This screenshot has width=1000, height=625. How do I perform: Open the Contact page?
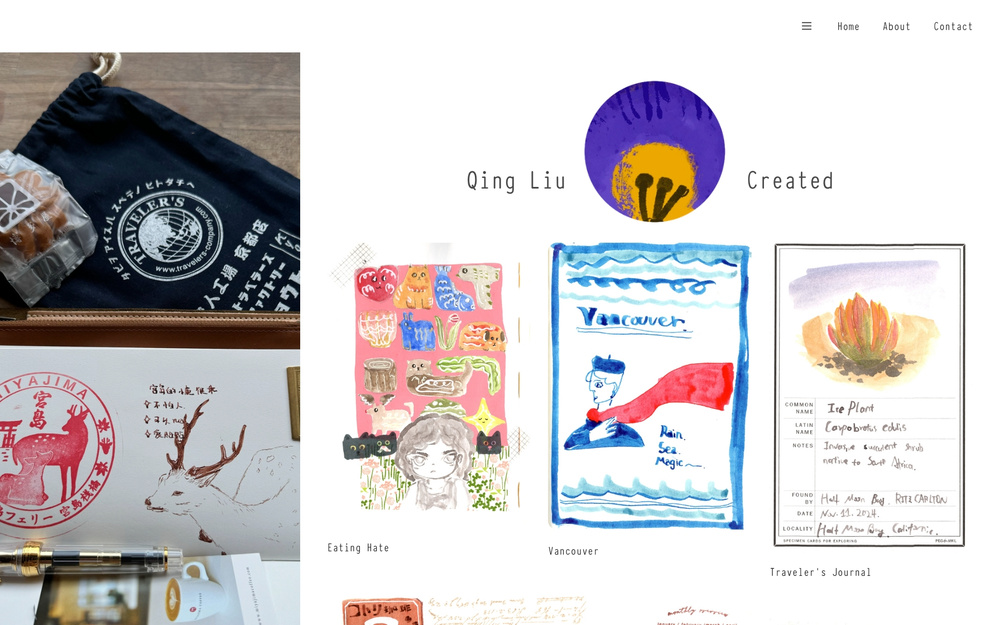953,27
